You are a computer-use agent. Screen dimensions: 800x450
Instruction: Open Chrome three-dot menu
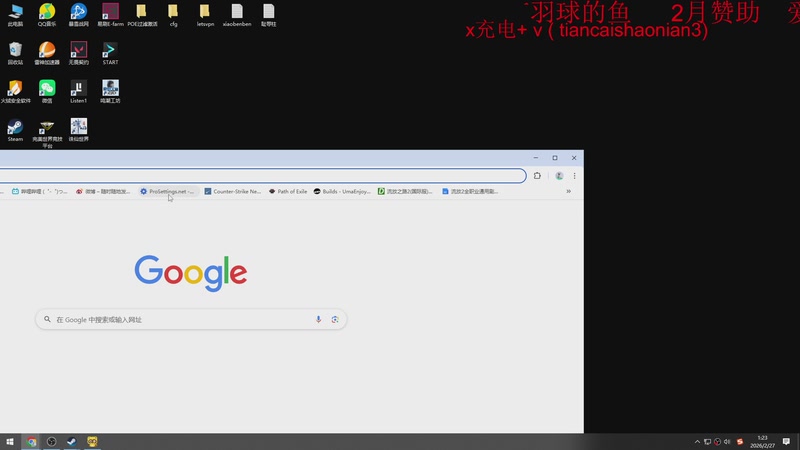(x=574, y=176)
